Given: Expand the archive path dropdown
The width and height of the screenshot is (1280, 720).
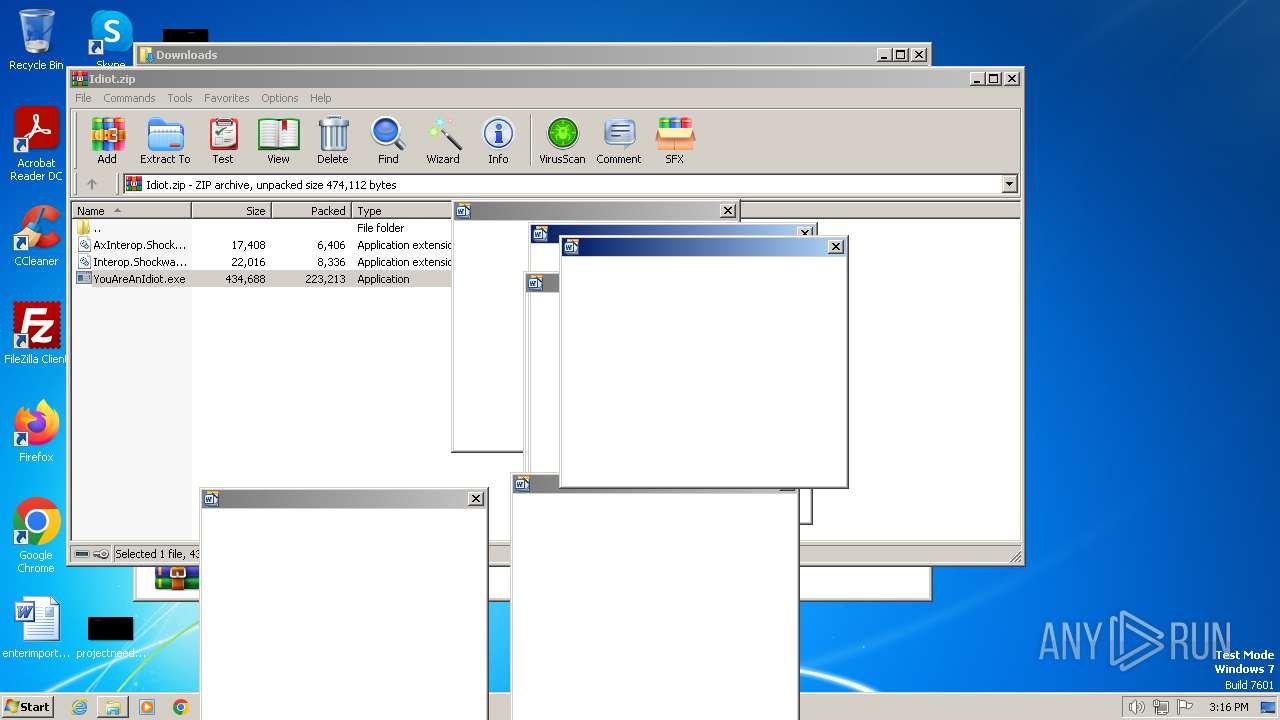Looking at the screenshot, I should coord(1009,184).
